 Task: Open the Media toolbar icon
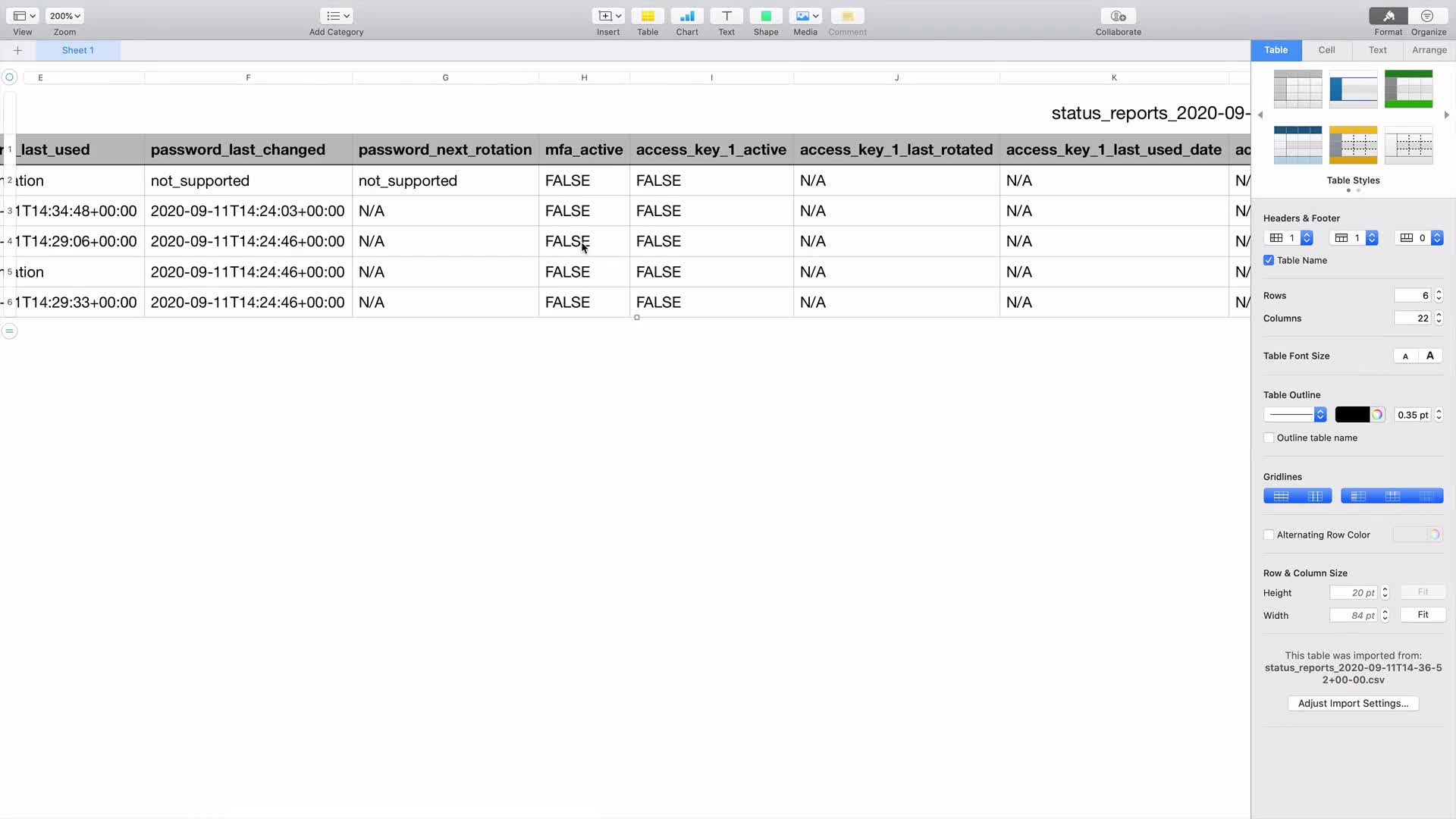[x=805, y=16]
